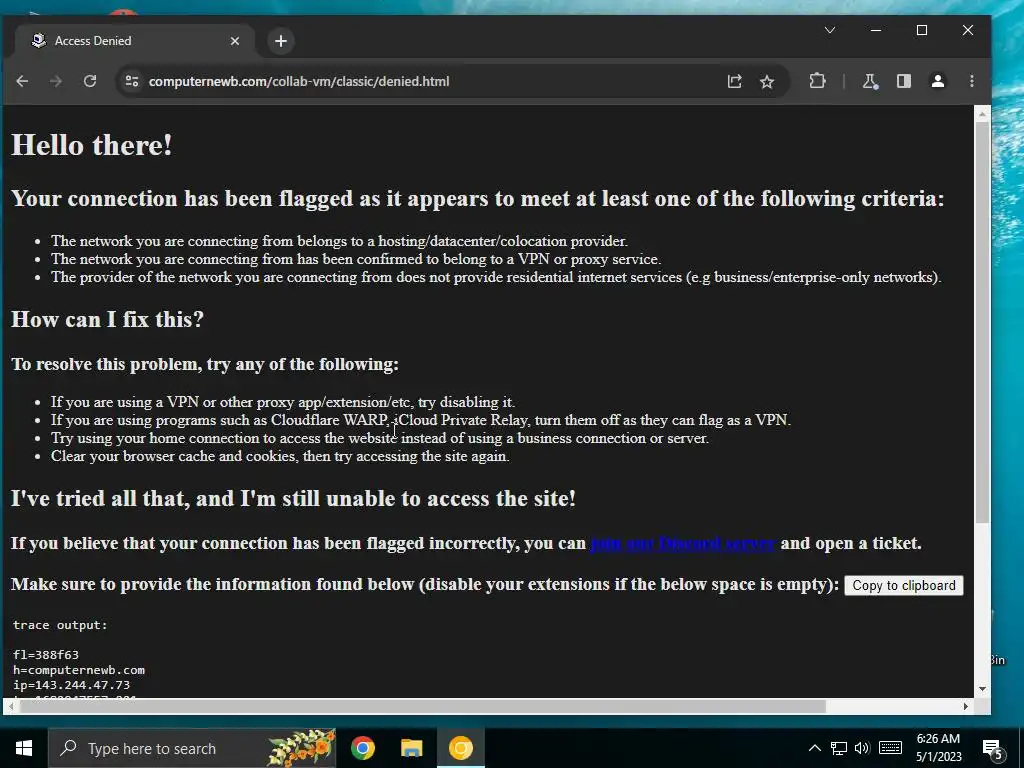
Task: Open the taskbar clock and date
Action: point(938,748)
